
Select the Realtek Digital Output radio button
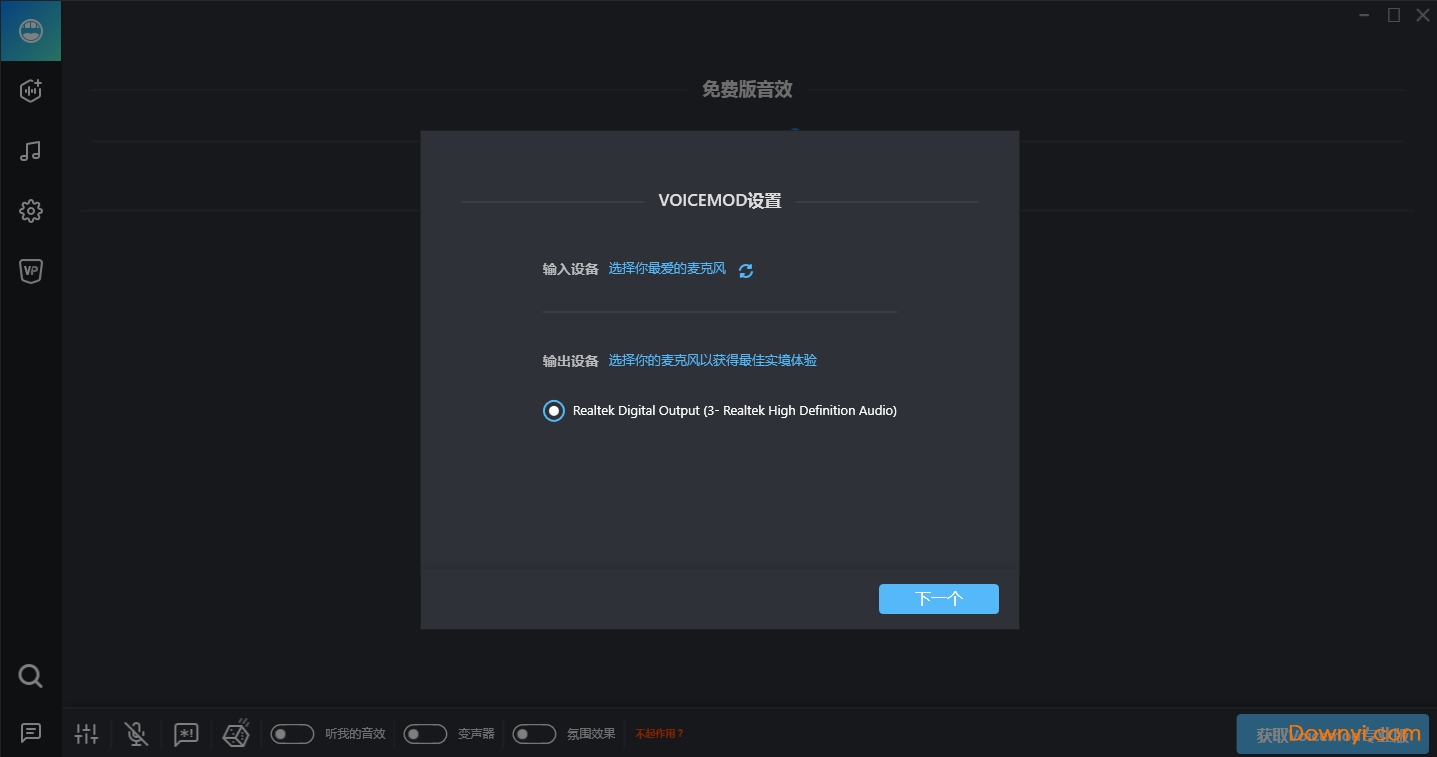[x=553, y=410]
